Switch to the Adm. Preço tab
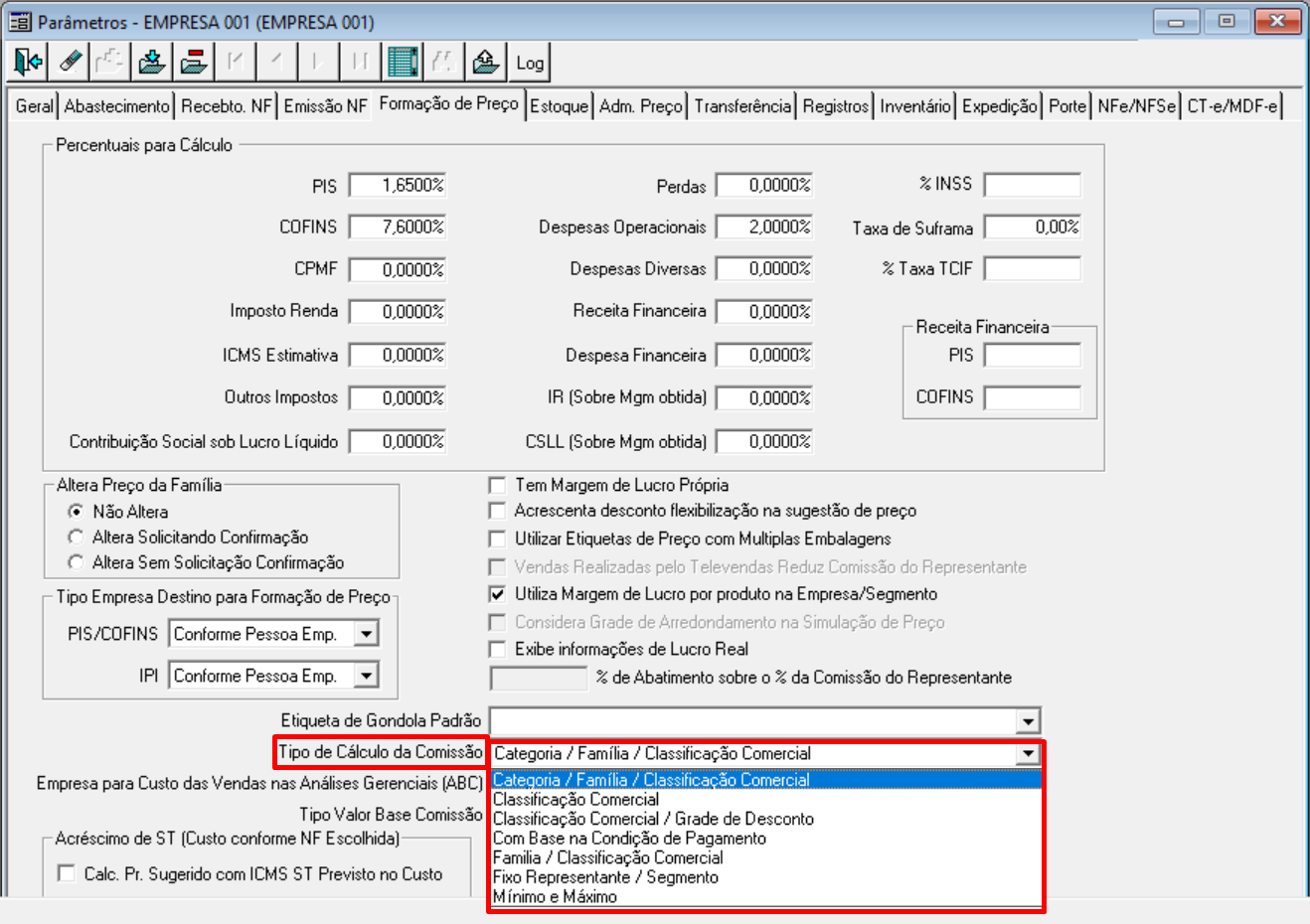The image size is (1310, 924). click(641, 106)
